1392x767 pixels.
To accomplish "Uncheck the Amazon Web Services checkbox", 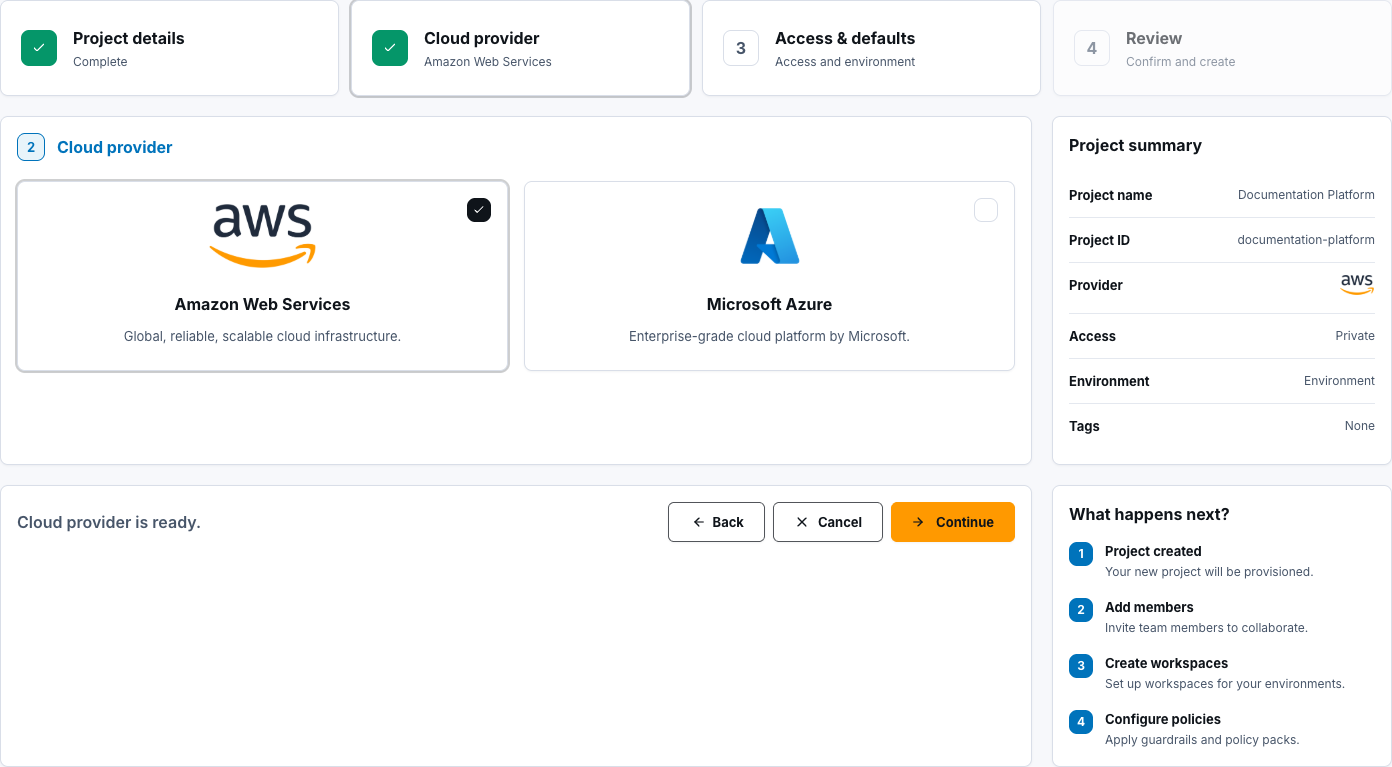I will click(479, 210).
